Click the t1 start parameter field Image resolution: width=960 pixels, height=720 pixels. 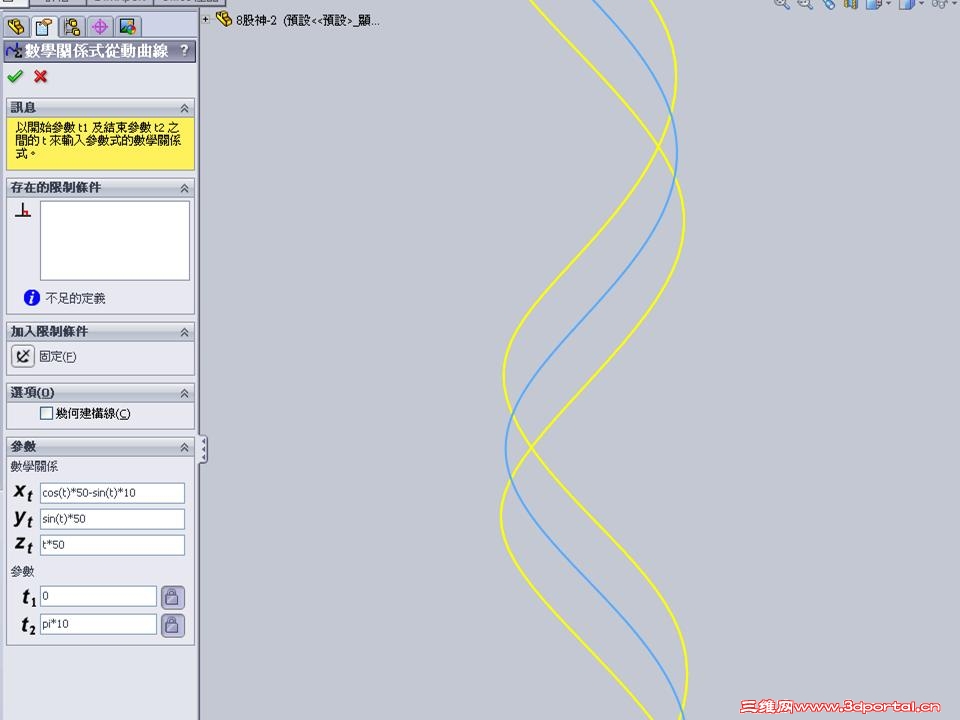click(99, 596)
